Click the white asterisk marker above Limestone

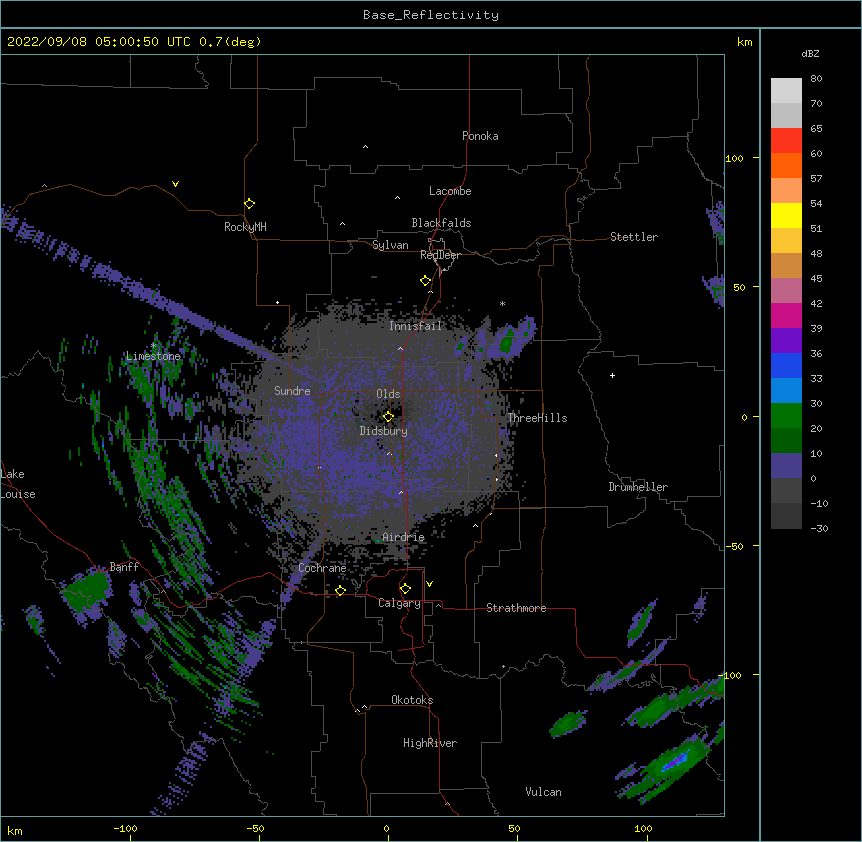coord(153,345)
